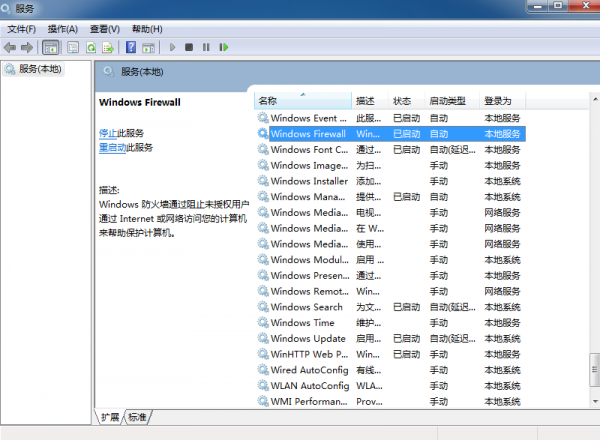
Task: Click the Back arrow in toolbar
Action: pyautogui.click(x=10, y=47)
